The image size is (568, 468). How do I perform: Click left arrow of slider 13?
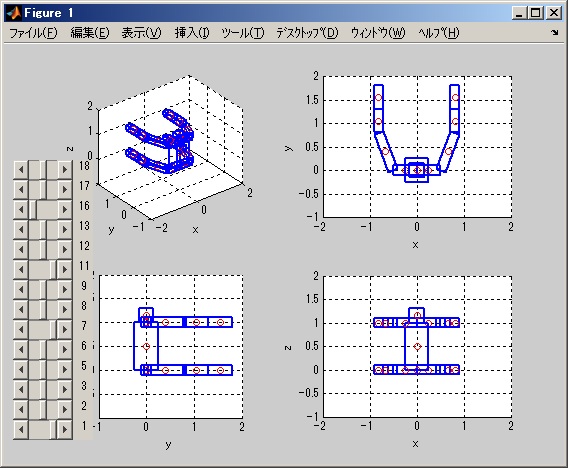21,229
